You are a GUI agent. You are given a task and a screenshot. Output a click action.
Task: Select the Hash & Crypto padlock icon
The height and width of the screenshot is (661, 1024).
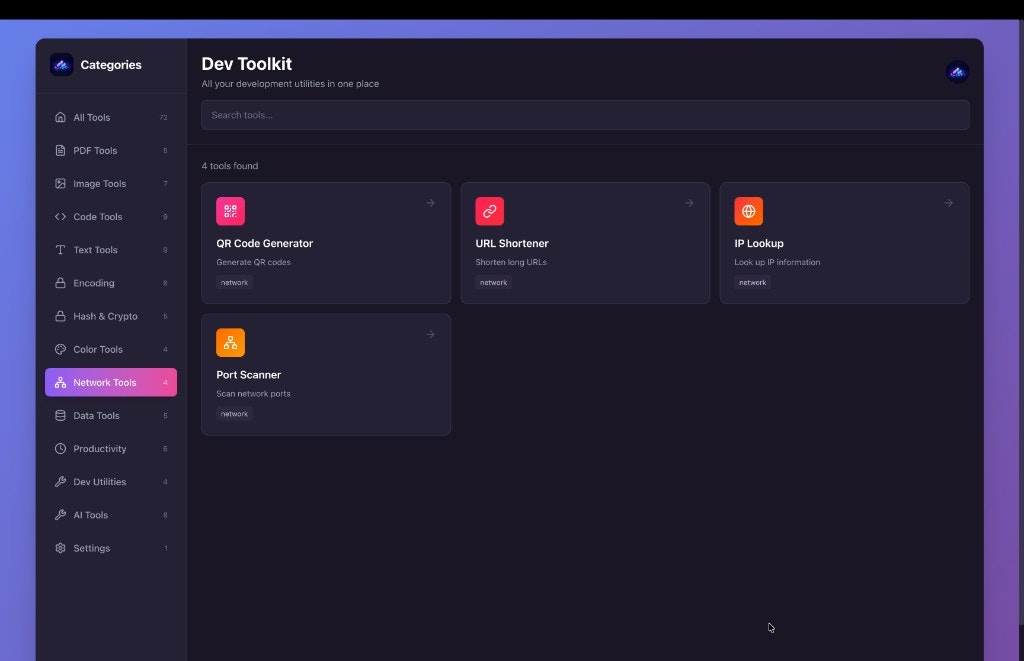[x=62, y=316]
